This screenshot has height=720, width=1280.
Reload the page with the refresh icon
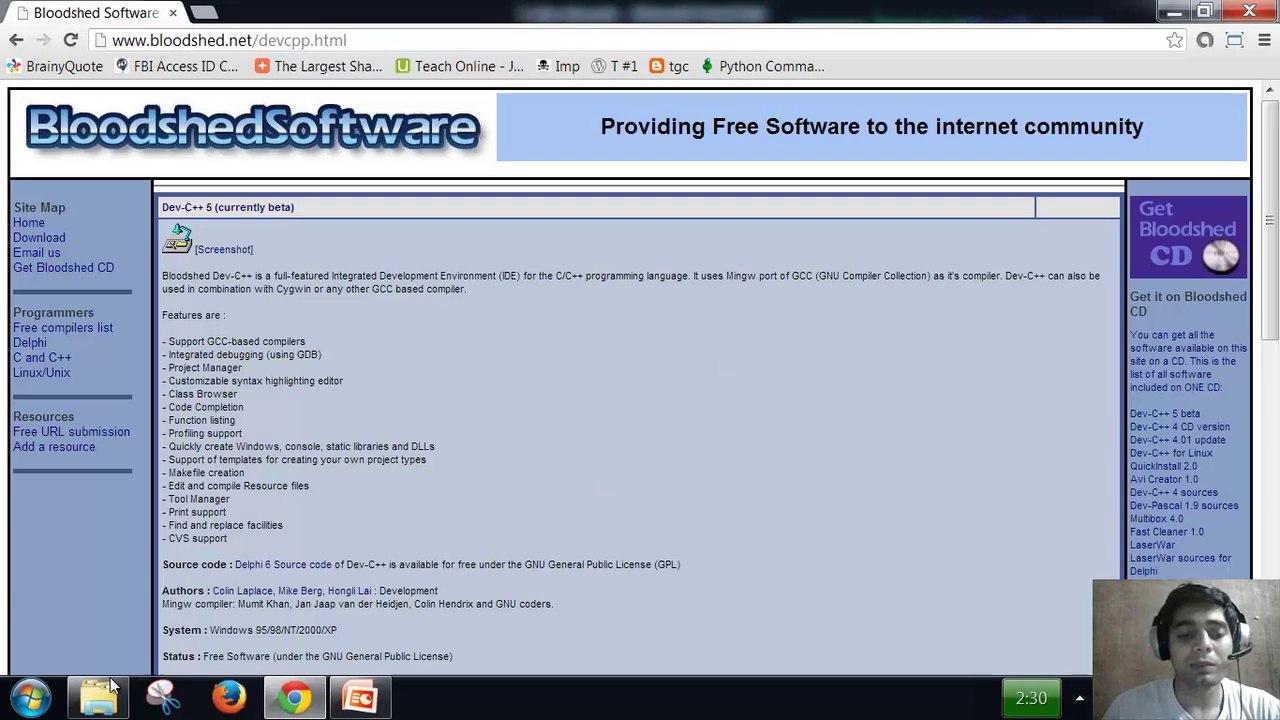click(70, 40)
